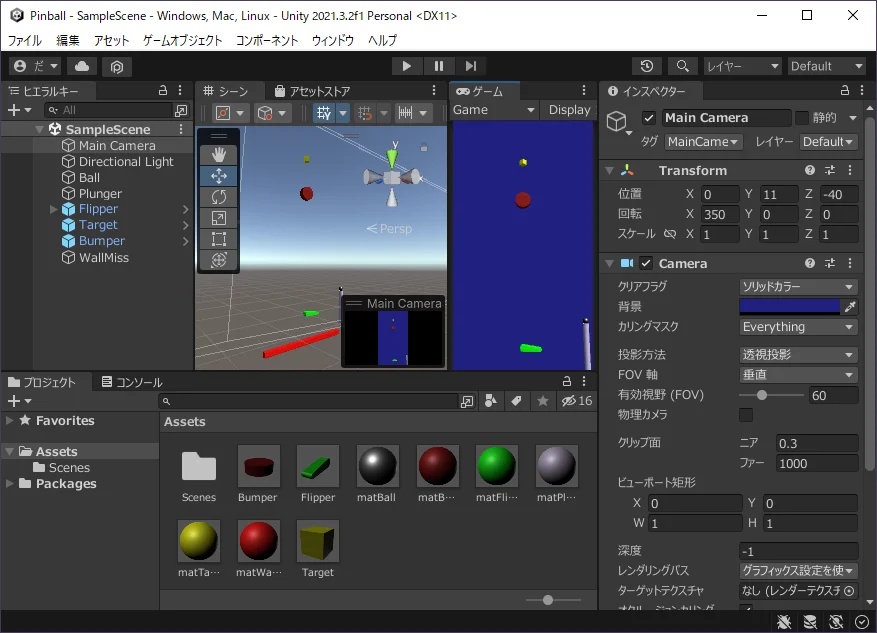Image resolution: width=877 pixels, height=633 pixels.
Task: Open the projection method dropdown
Action: pyautogui.click(x=798, y=355)
